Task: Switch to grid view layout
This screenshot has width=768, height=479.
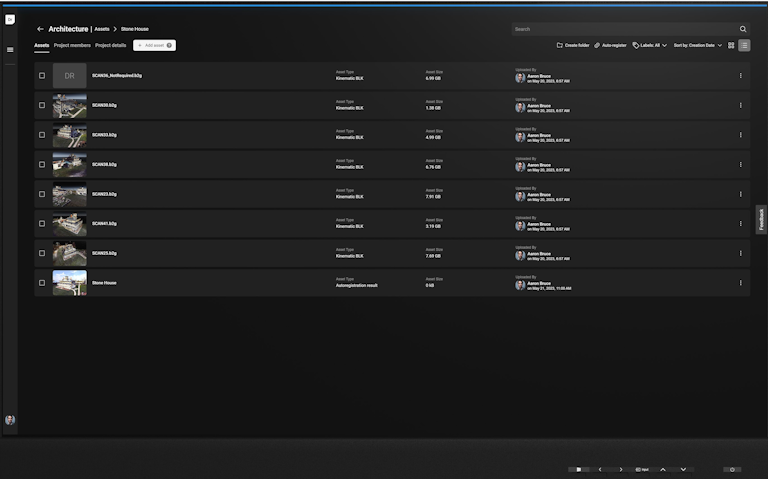Action: pos(731,45)
